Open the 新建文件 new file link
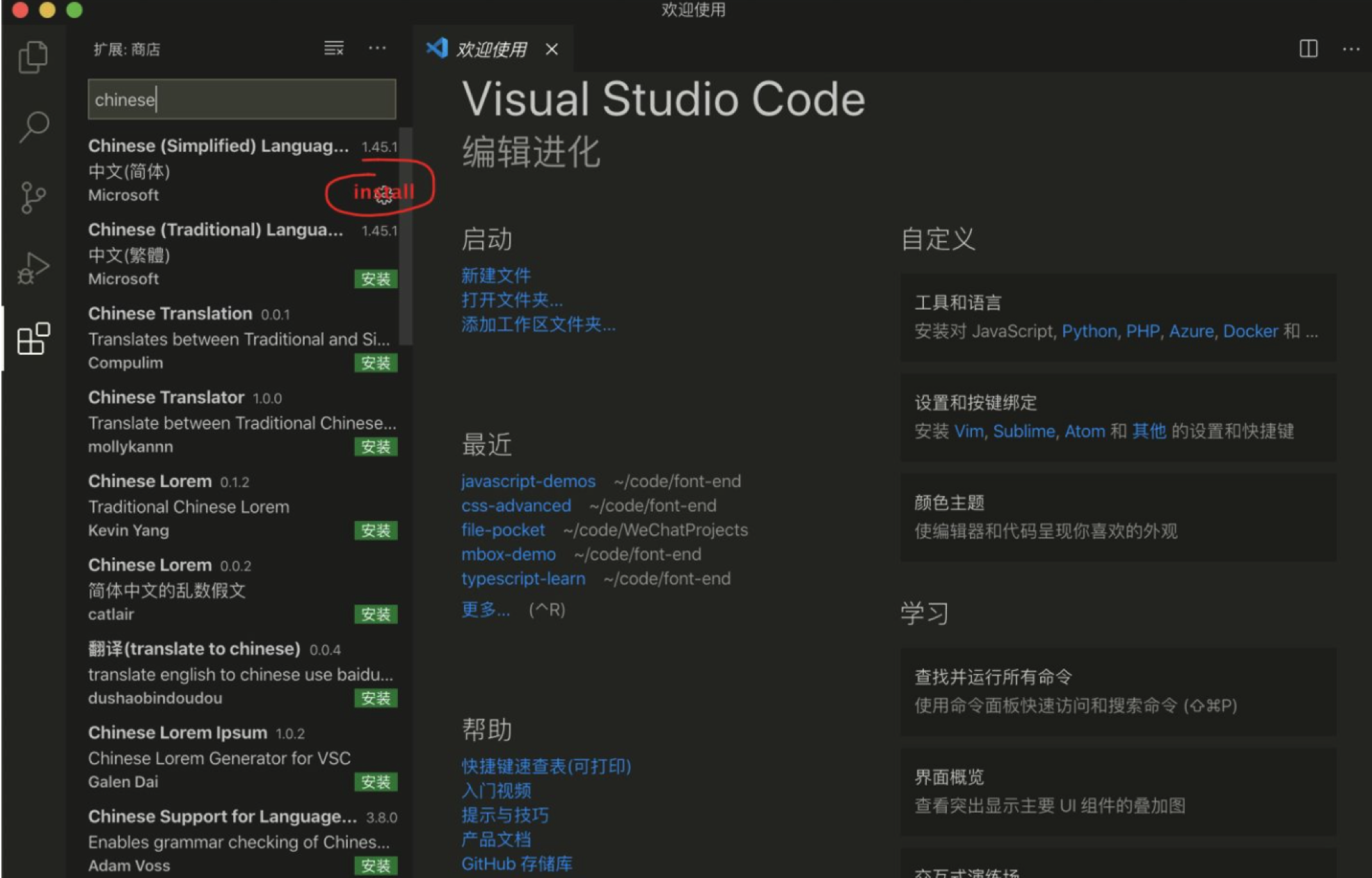Viewport: 1372px width, 878px height. click(496, 276)
